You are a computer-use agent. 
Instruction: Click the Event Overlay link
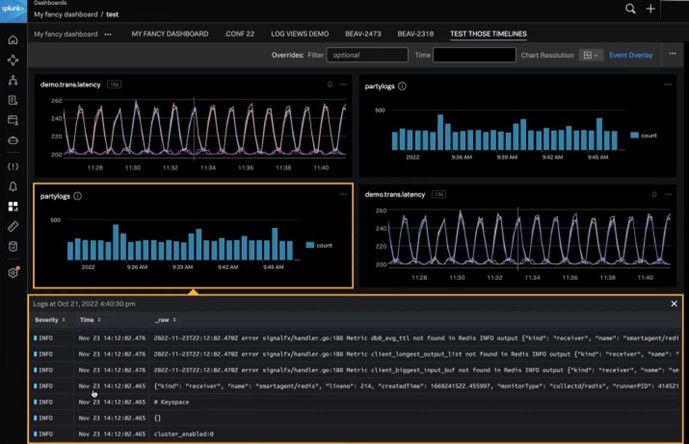(x=631, y=55)
